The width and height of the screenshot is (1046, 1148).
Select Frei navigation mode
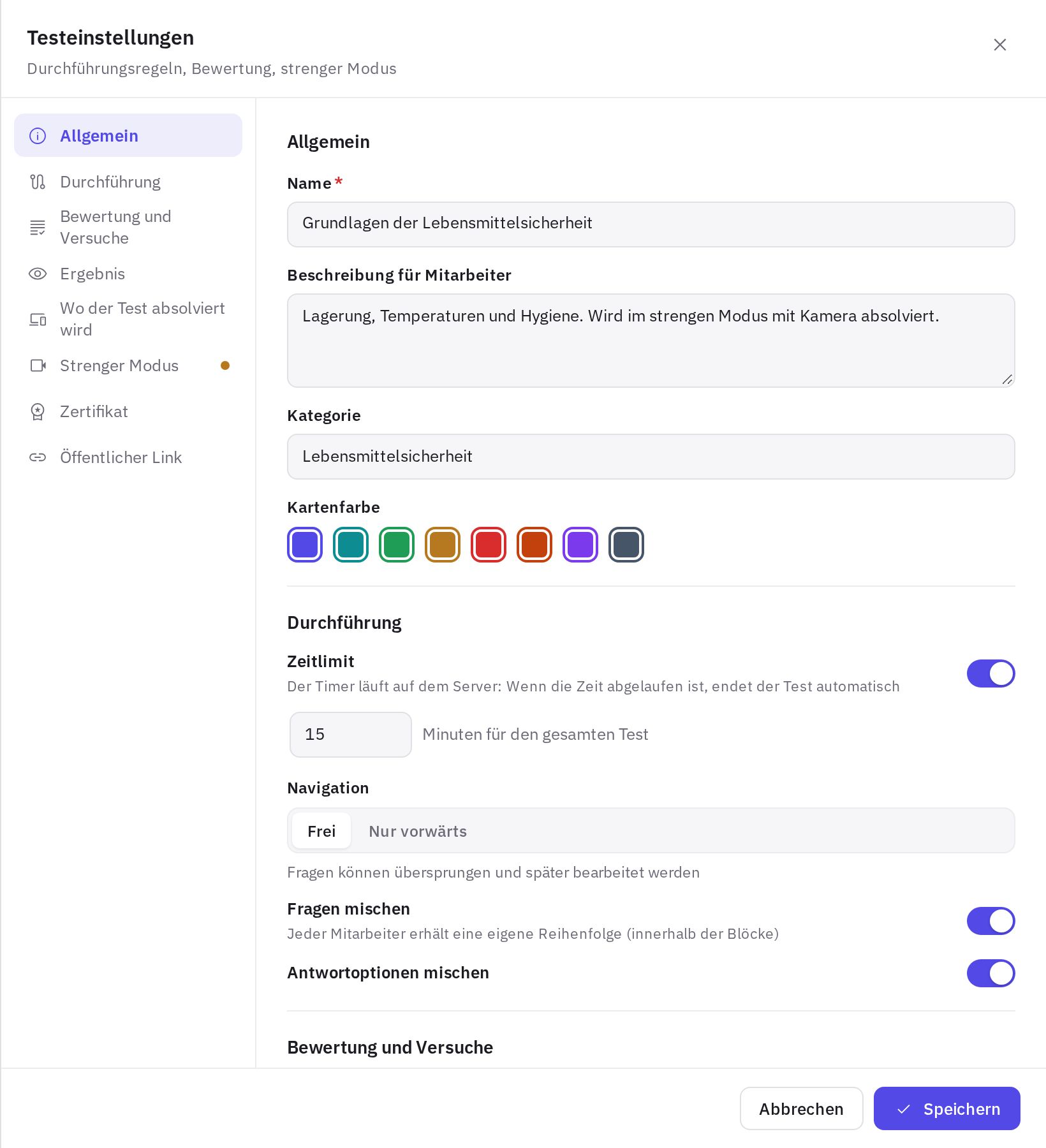(321, 831)
